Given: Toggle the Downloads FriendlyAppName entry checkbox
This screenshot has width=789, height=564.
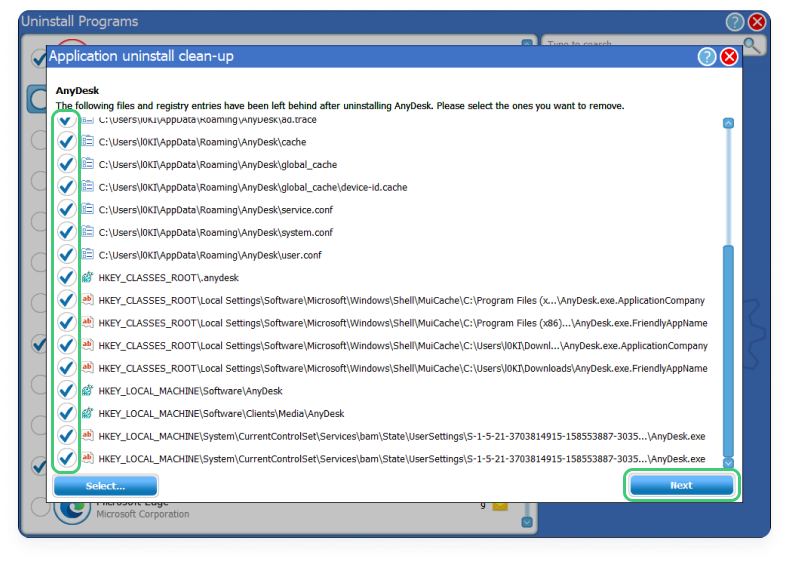Looking at the screenshot, I should point(66,368).
